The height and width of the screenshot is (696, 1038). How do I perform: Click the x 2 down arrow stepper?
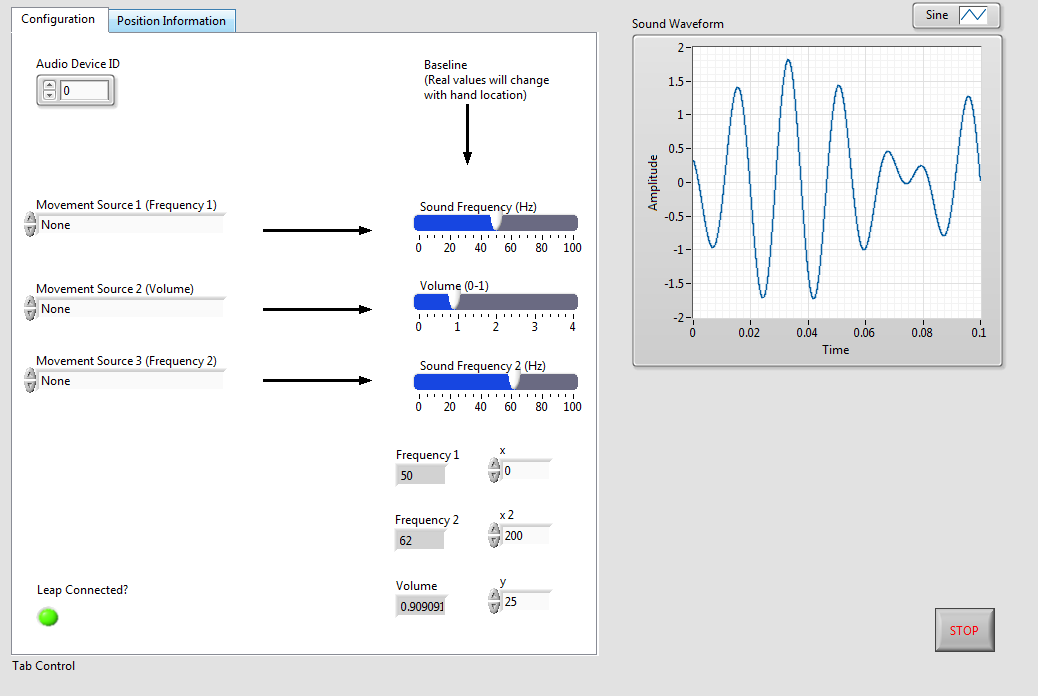tap(494, 540)
